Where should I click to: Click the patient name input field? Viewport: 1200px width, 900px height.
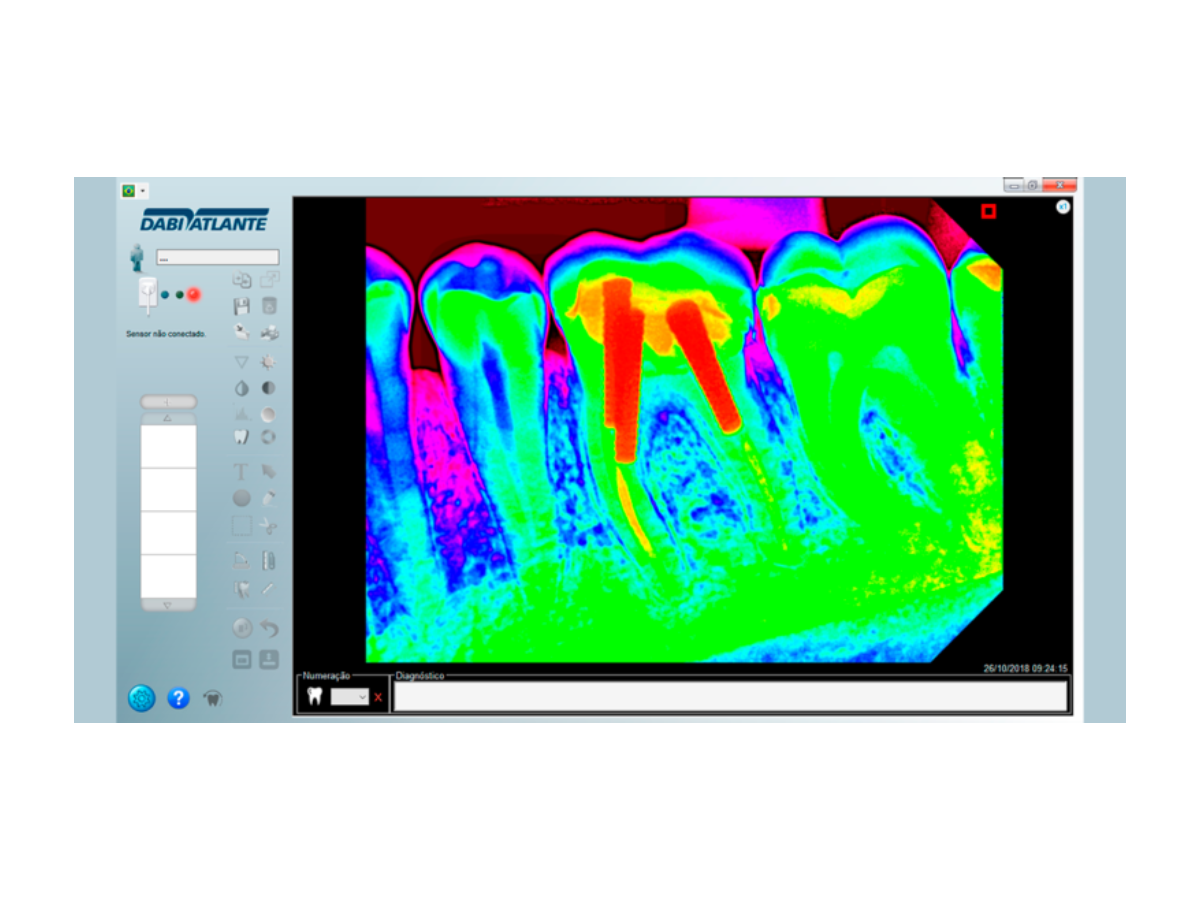coord(217,257)
